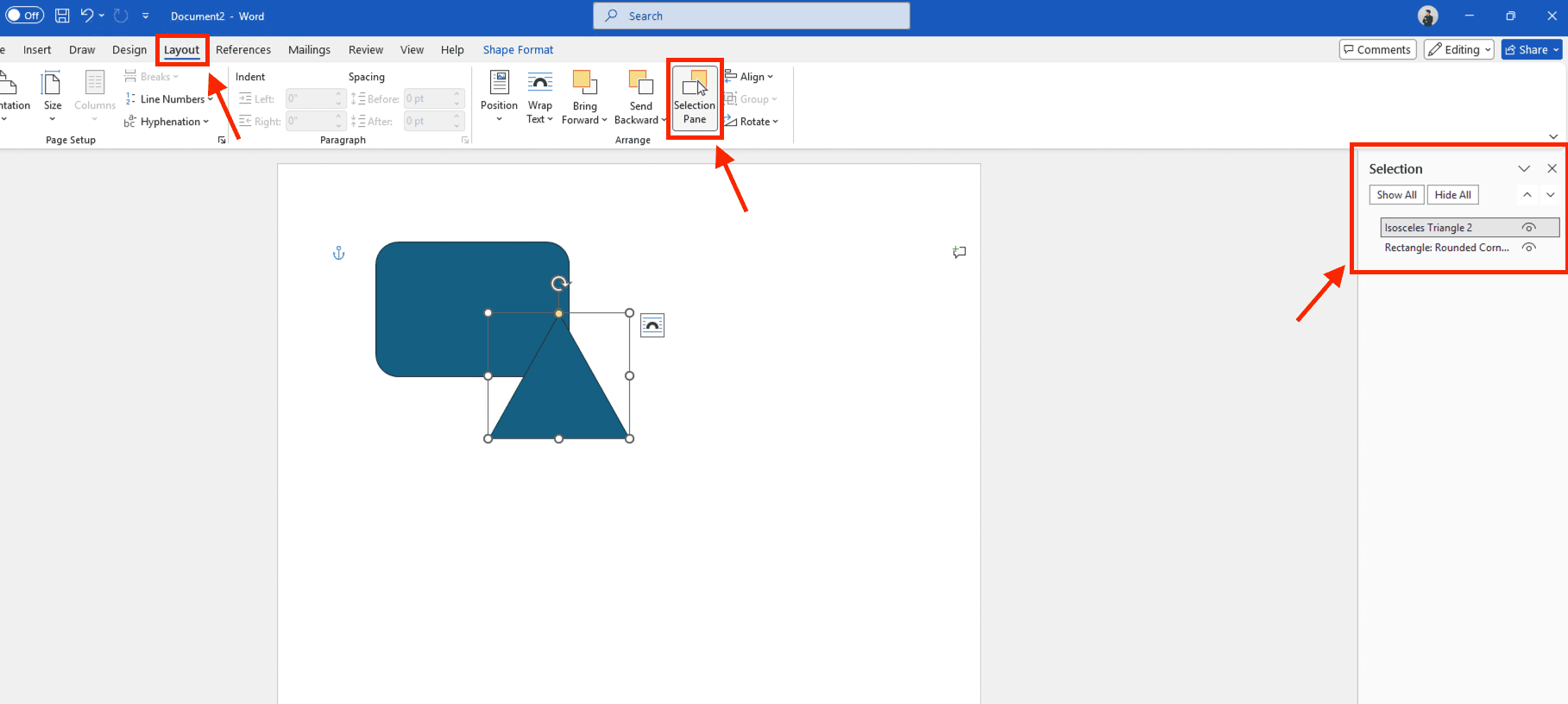Open Wrap Text options
Image resolution: width=1568 pixels, height=704 pixels.
(539, 95)
